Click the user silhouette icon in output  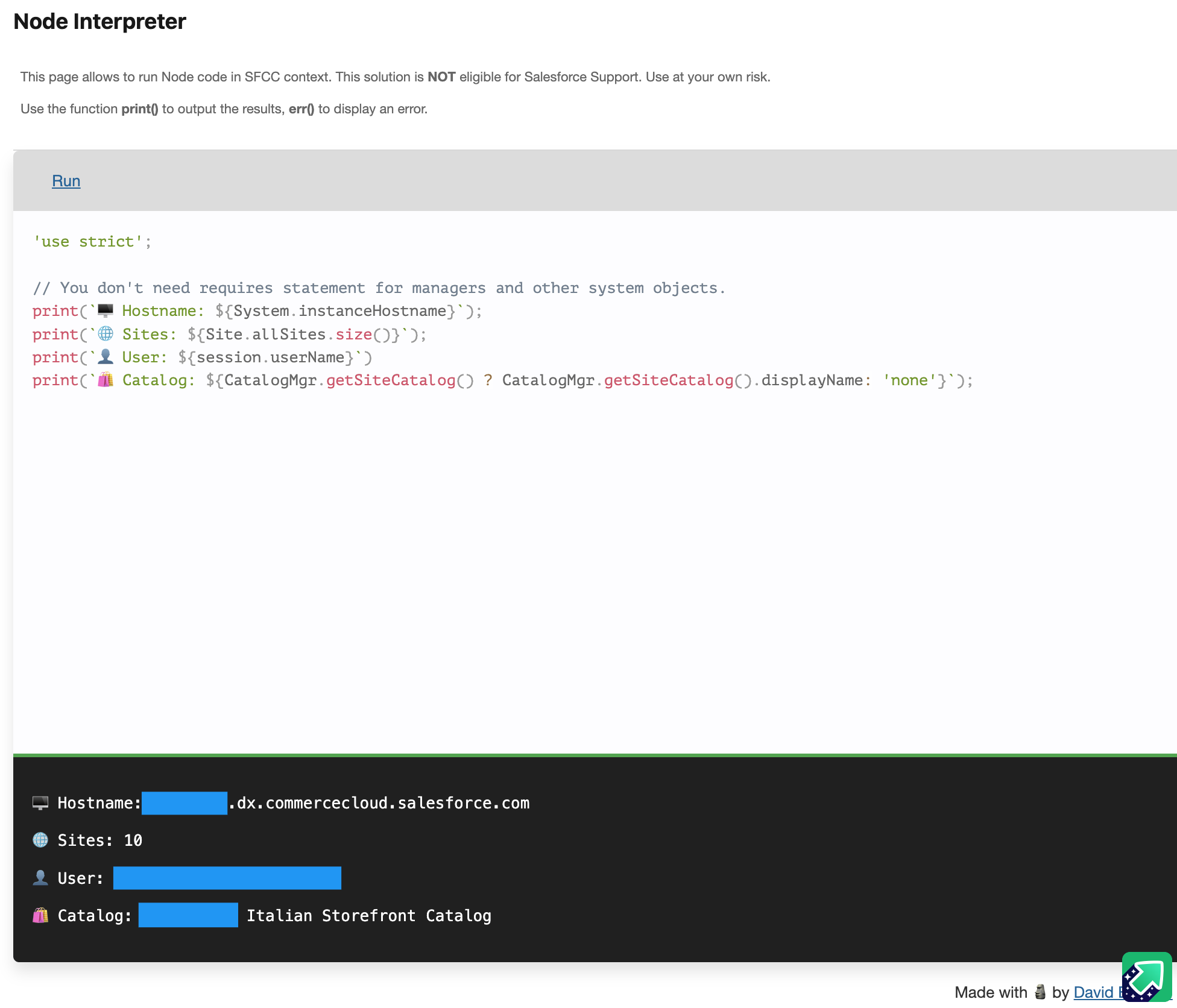pyautogui.click(x=40, y=878)
